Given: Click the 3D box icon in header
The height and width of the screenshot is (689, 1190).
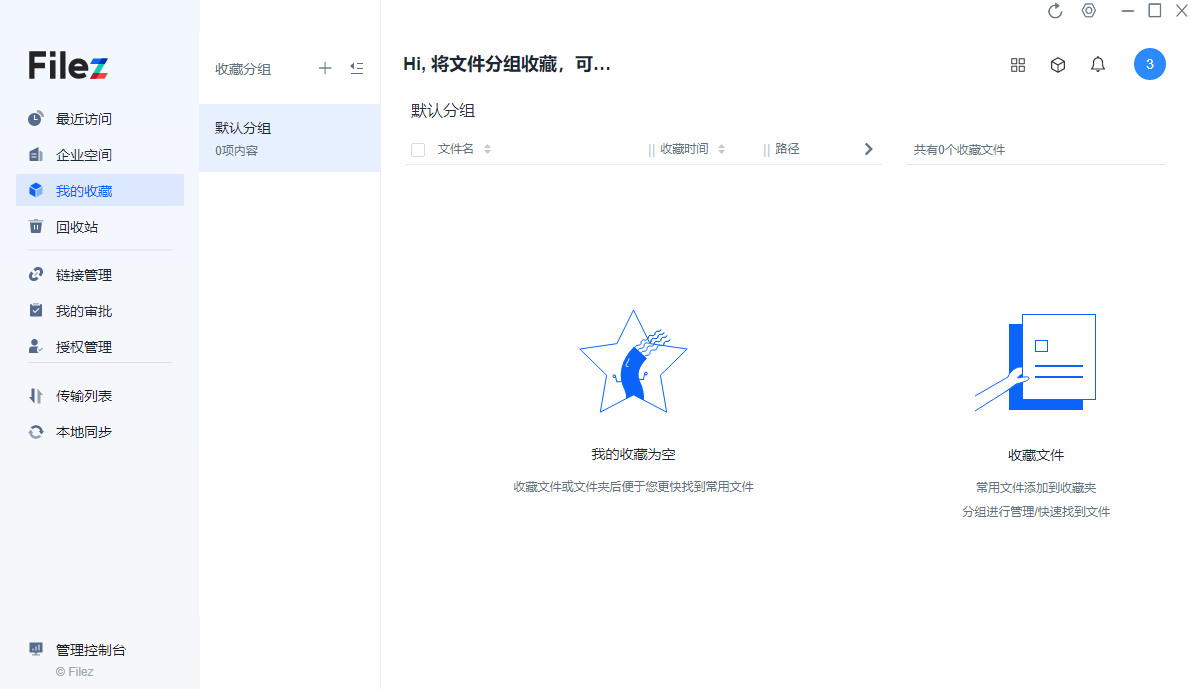Looking at the screenshot, I should 1058,65.
